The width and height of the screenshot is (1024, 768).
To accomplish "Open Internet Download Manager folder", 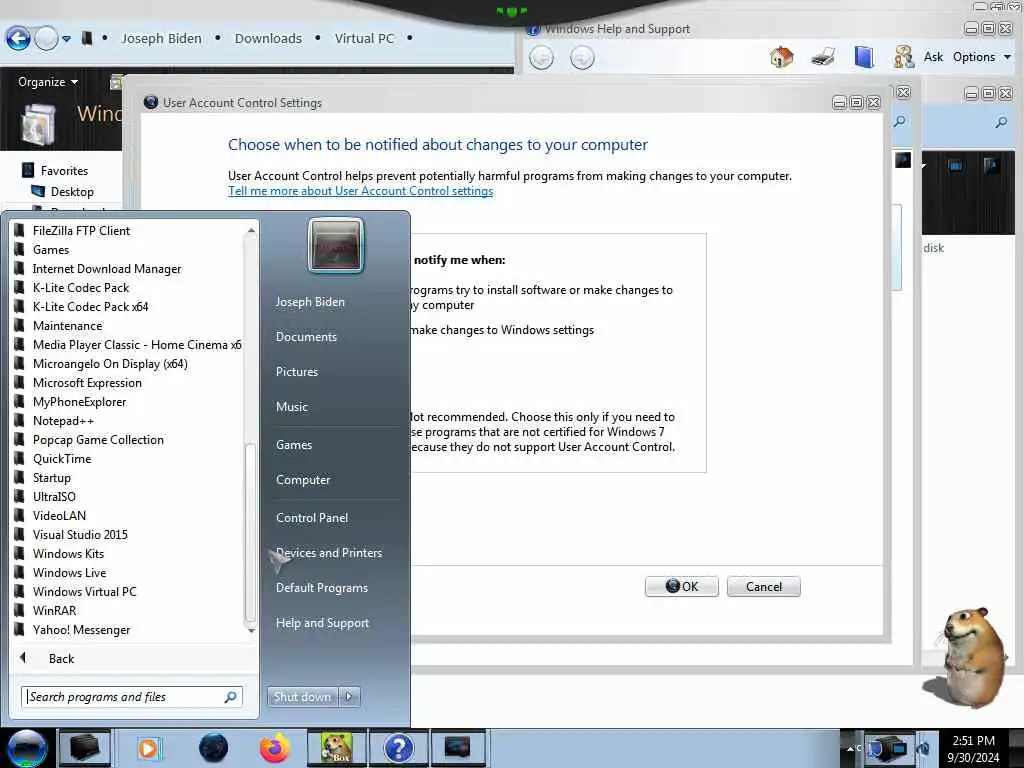I will (x=107, y=268).
